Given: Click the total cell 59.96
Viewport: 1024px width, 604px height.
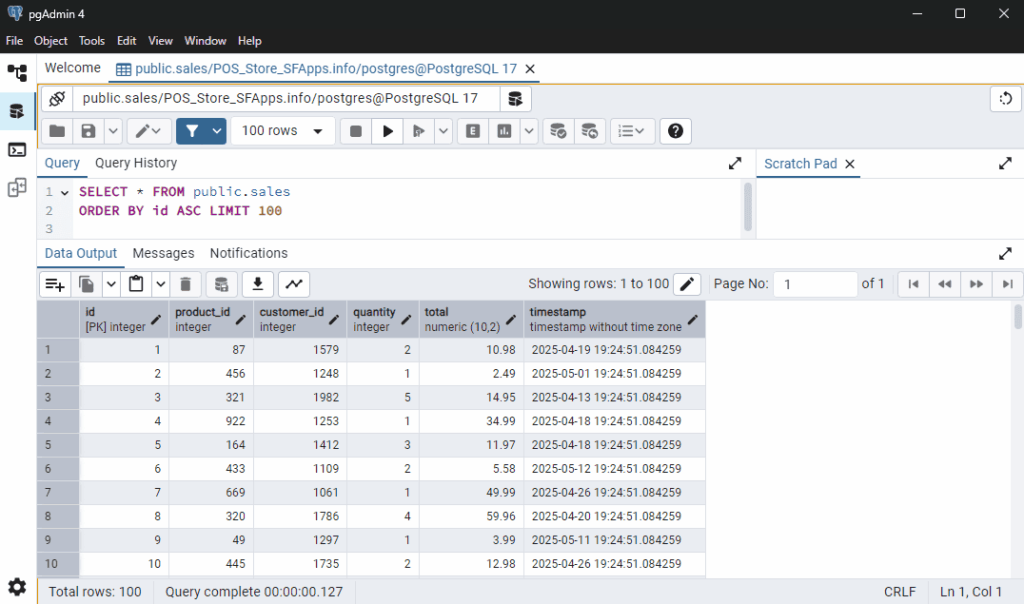Looking at the screenshot, I should tap(472, 517).
